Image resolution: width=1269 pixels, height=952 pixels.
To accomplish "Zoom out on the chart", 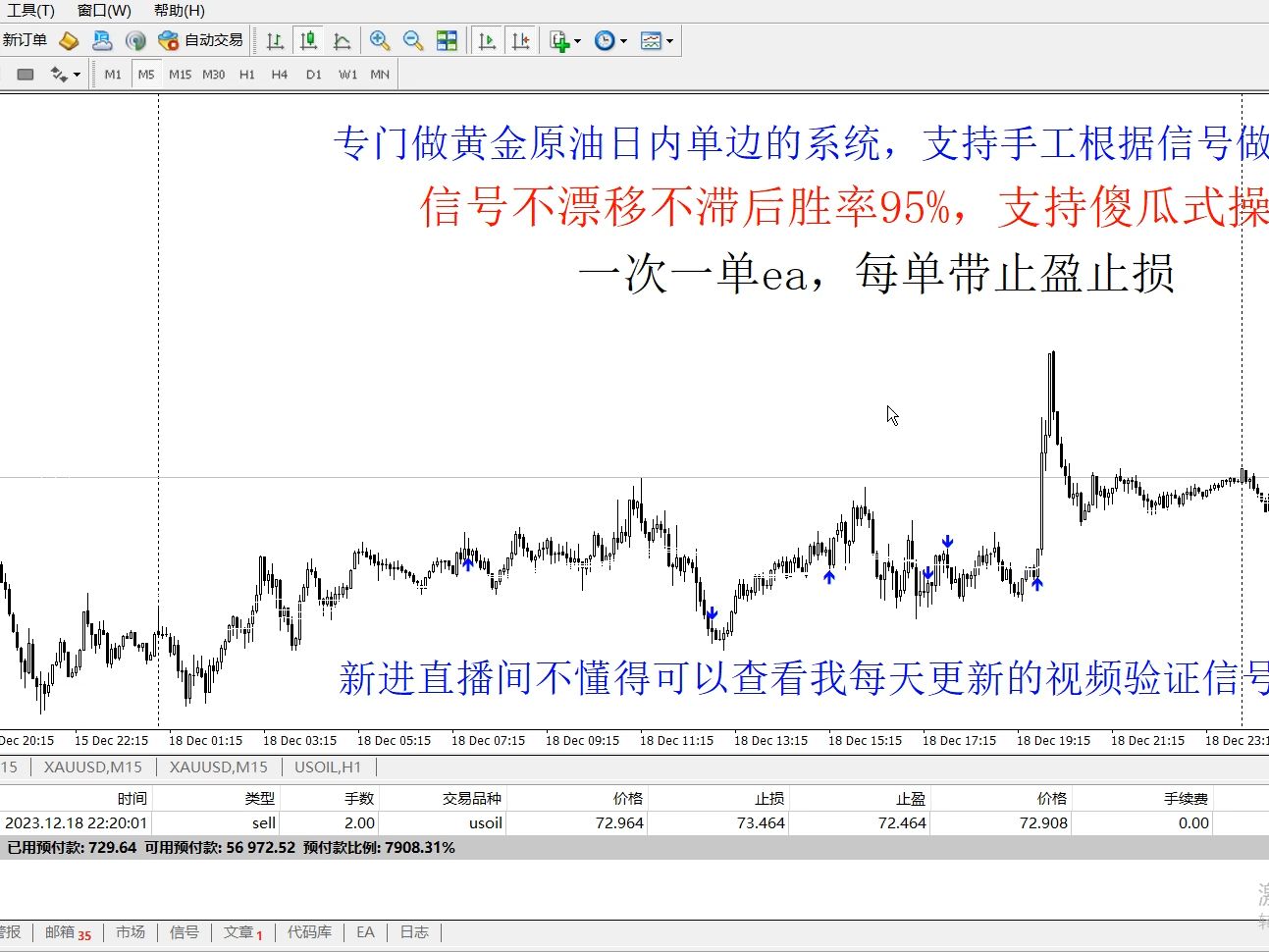I will point(413,40).
